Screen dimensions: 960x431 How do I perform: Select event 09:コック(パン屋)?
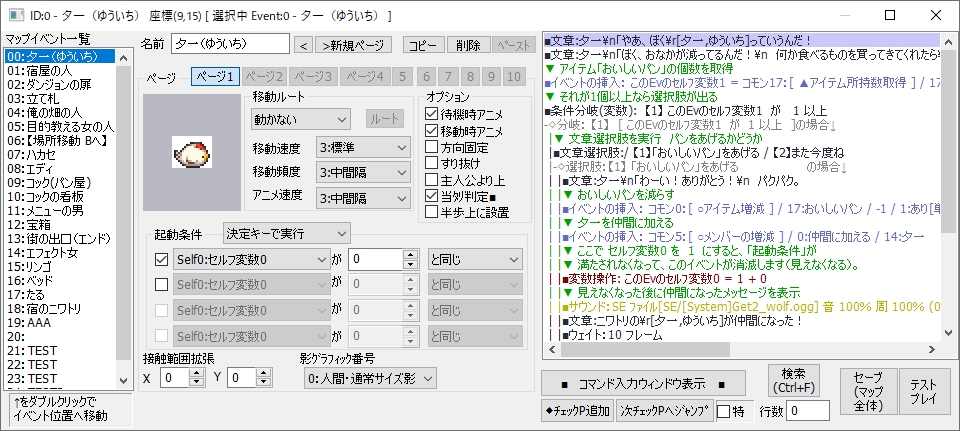(60, 182)
